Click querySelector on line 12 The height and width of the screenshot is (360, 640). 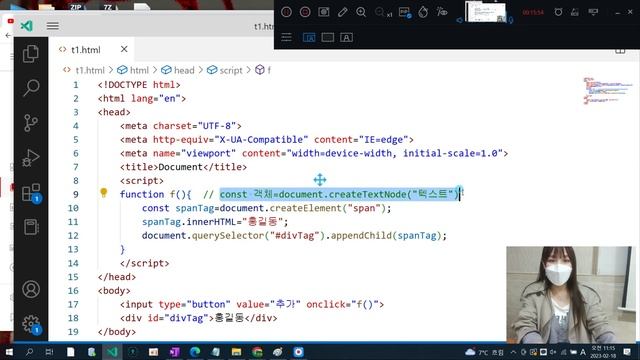click(228, 236)
